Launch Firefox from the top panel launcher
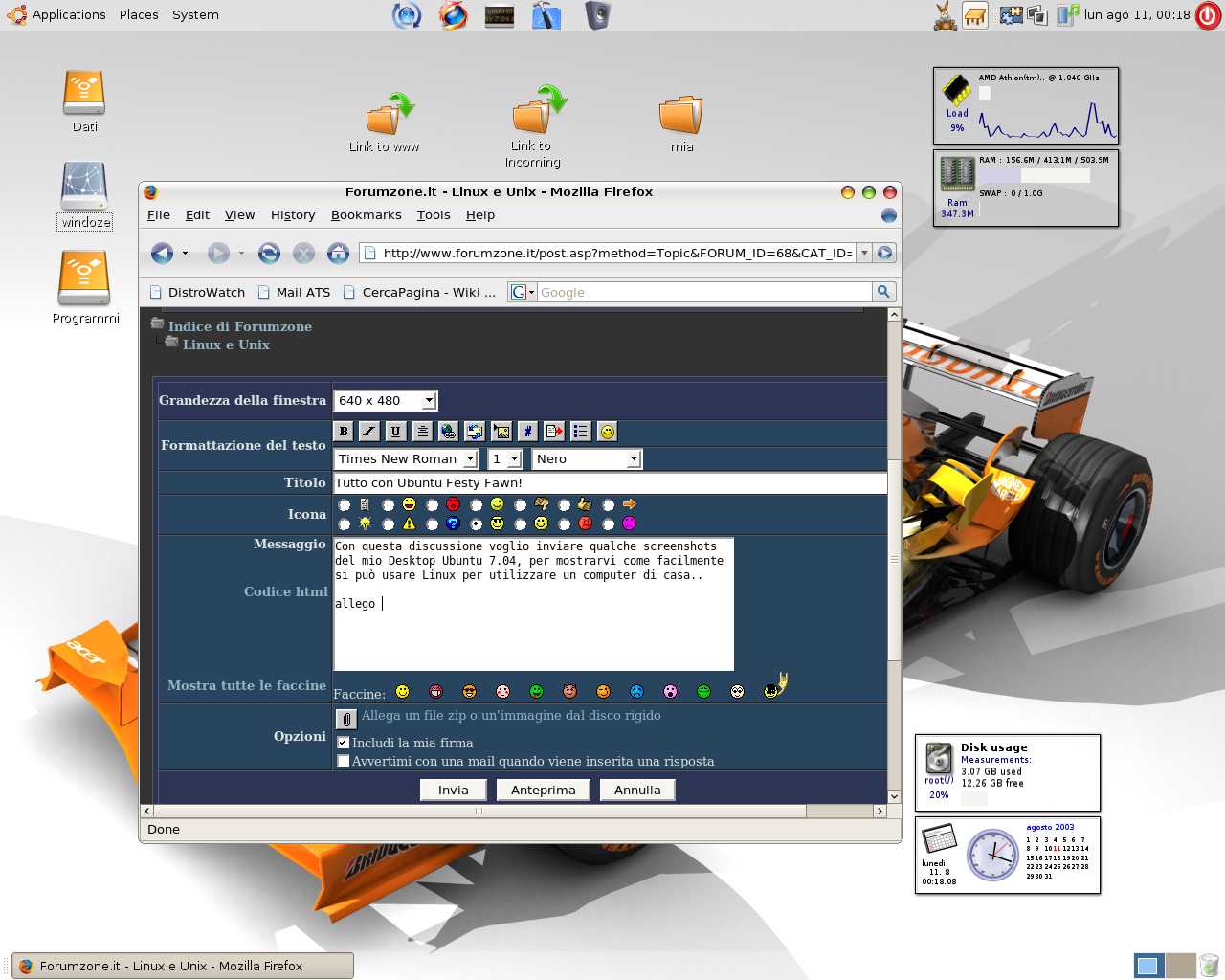Image resolution: width=1225 pixels, height=980 pixels. 454,14
